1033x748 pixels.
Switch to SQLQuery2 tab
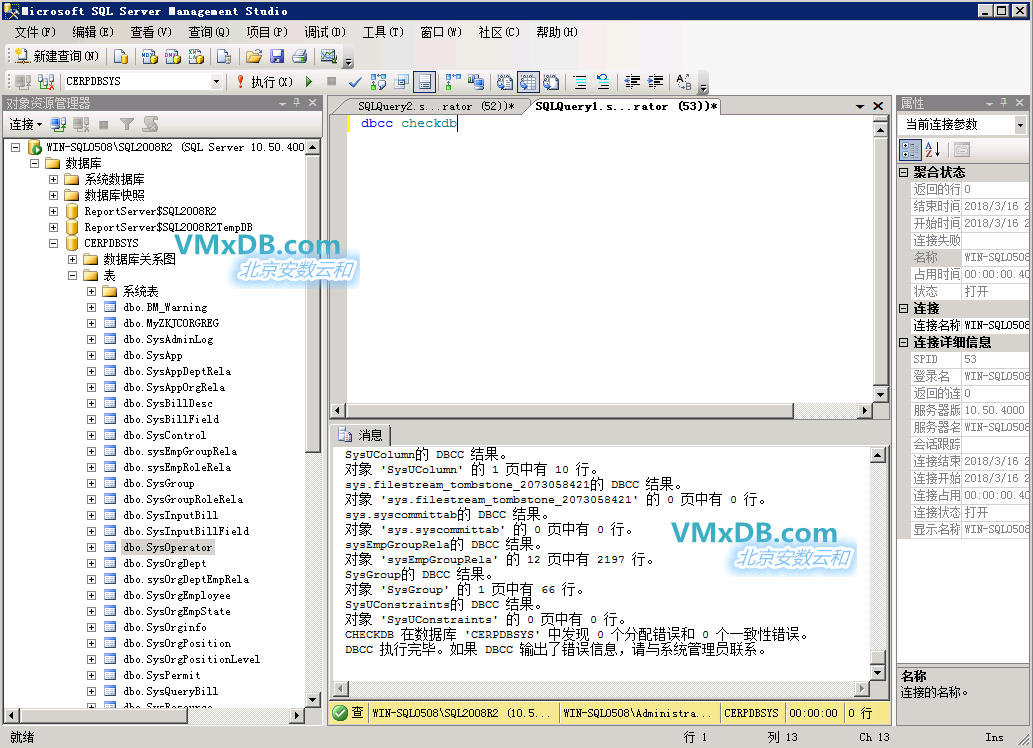click(x=435, y=106)
